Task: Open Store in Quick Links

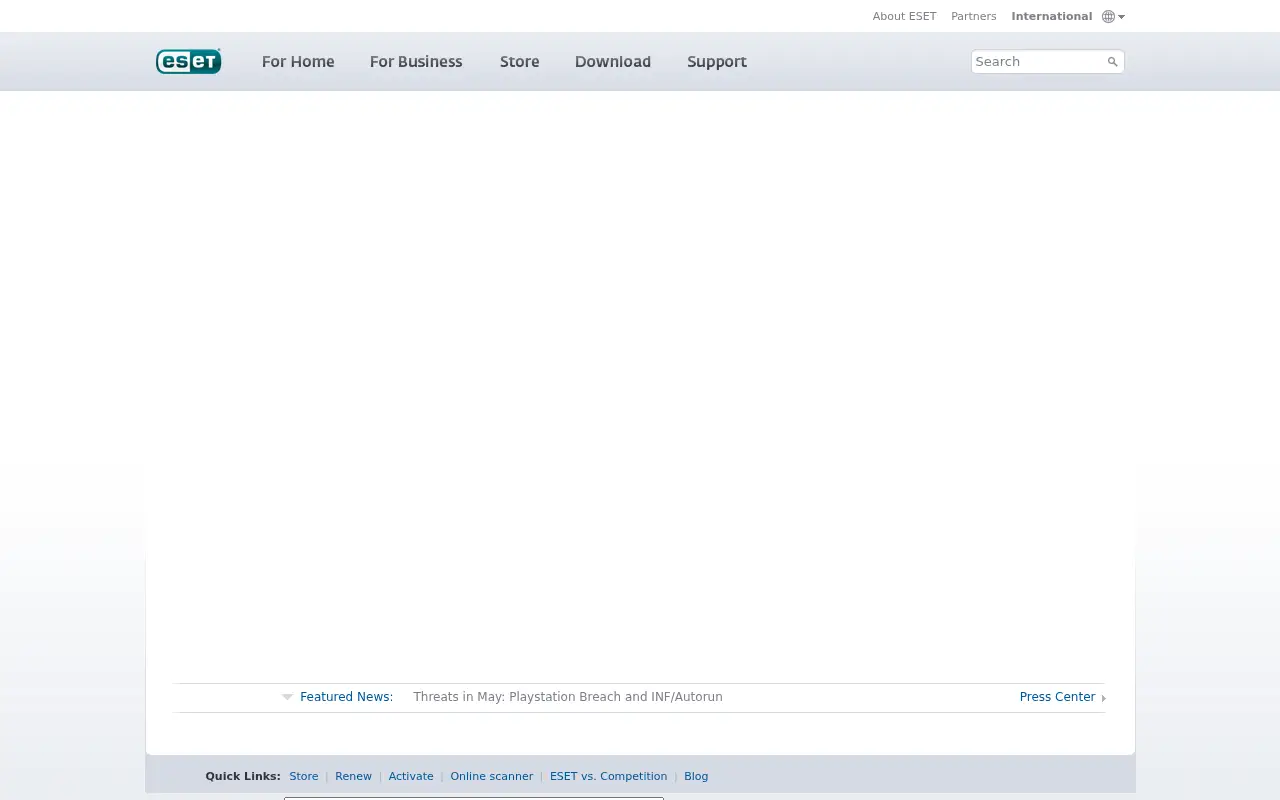Action: pyautogui.click(x=304, y=776)
